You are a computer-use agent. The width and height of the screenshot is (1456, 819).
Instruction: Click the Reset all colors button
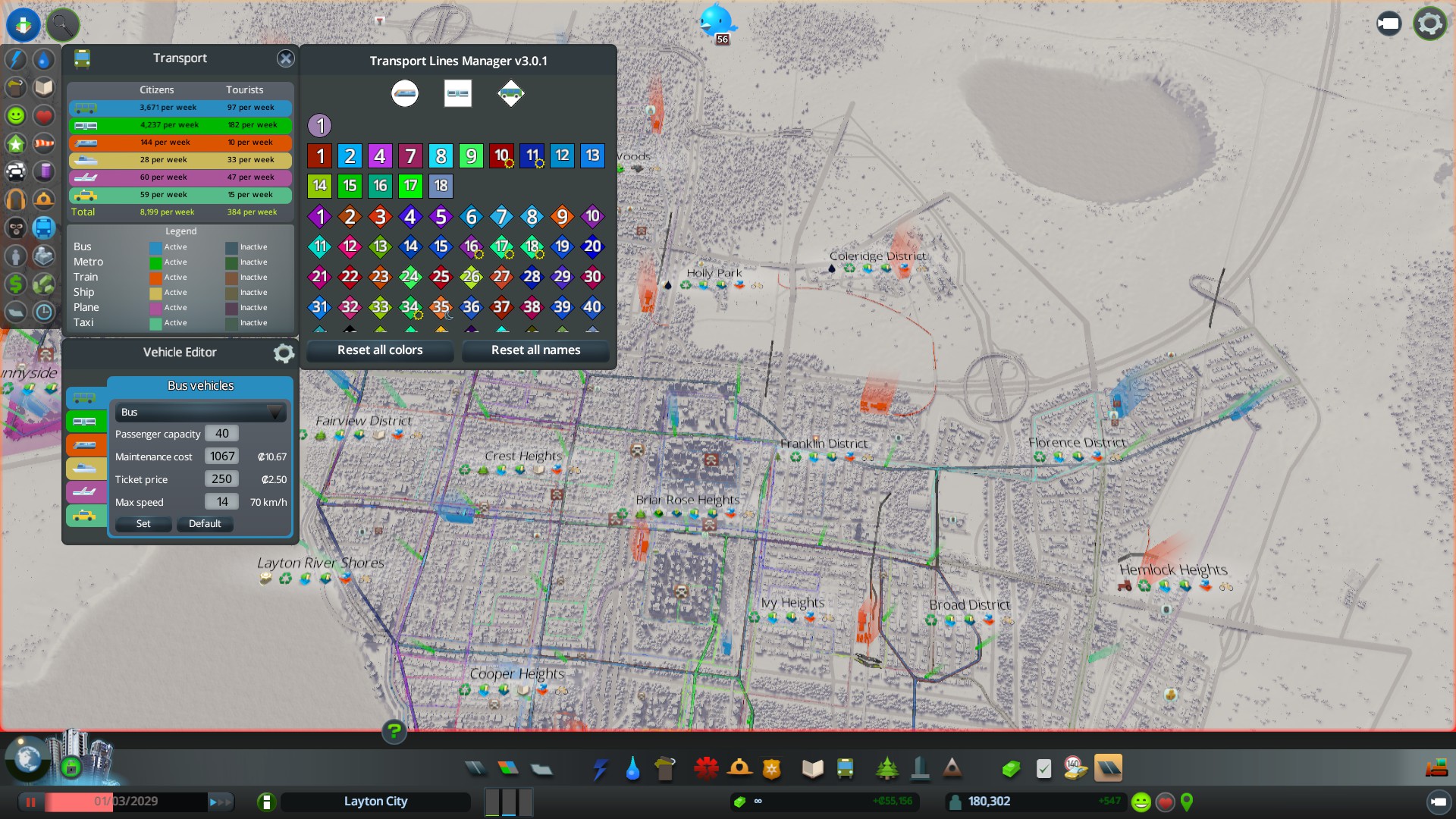[380, 350]
